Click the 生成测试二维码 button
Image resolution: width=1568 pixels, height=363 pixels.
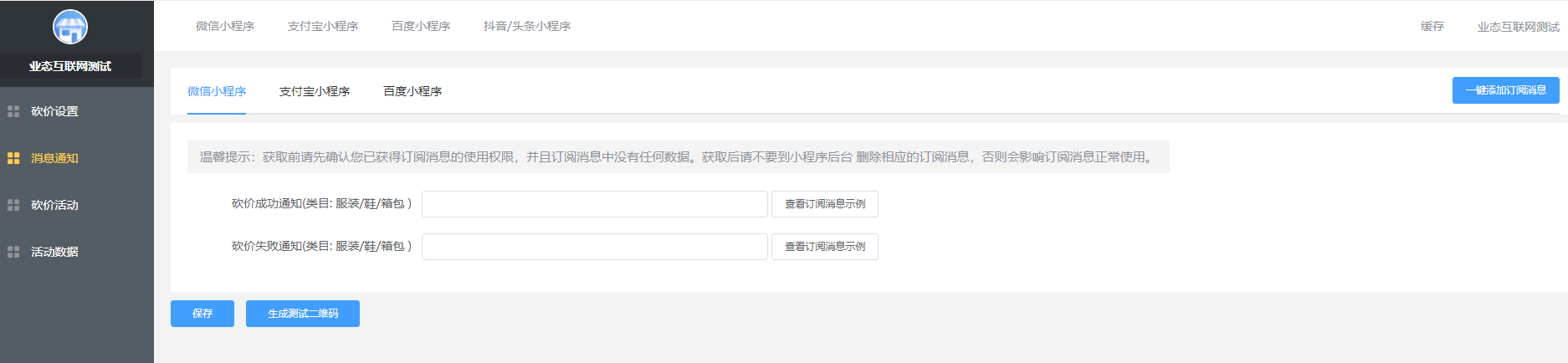click(x=303, y=314)
